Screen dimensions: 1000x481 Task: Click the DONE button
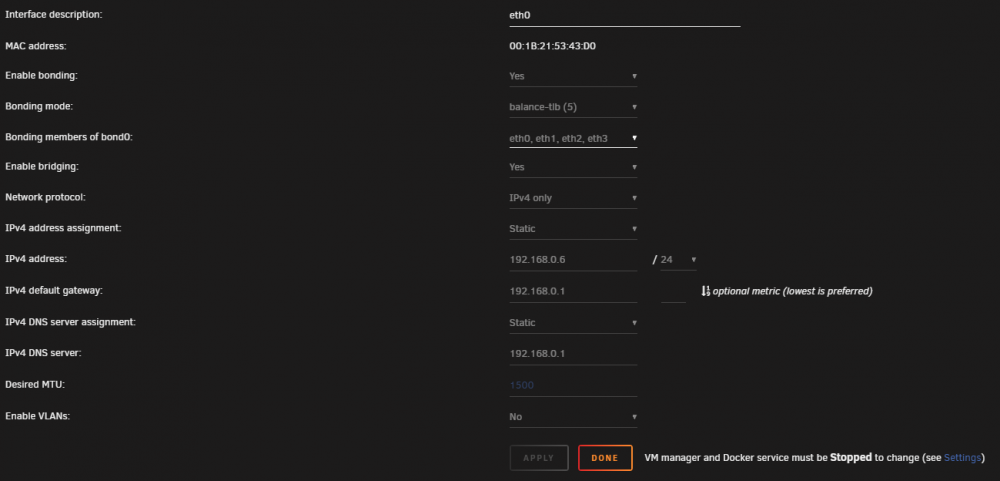pos(605,458)
